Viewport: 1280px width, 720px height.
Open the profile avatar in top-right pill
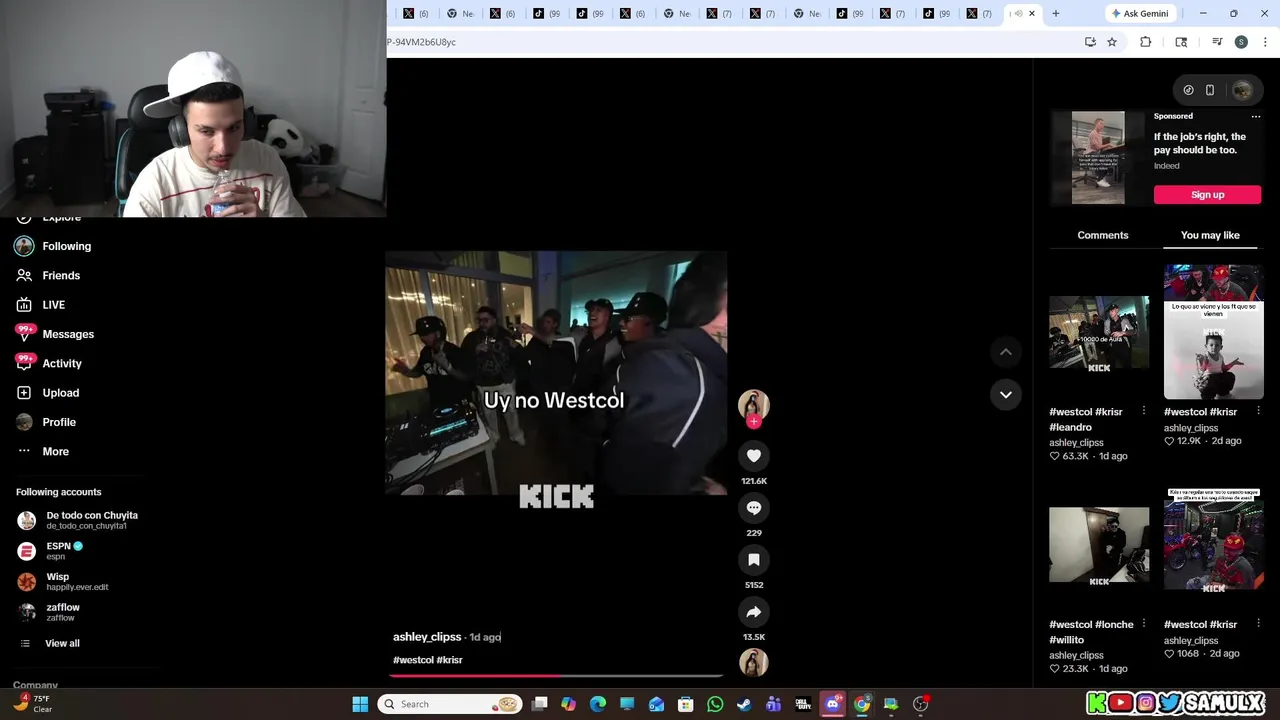pyautogui.click(x=1242, y=90)
